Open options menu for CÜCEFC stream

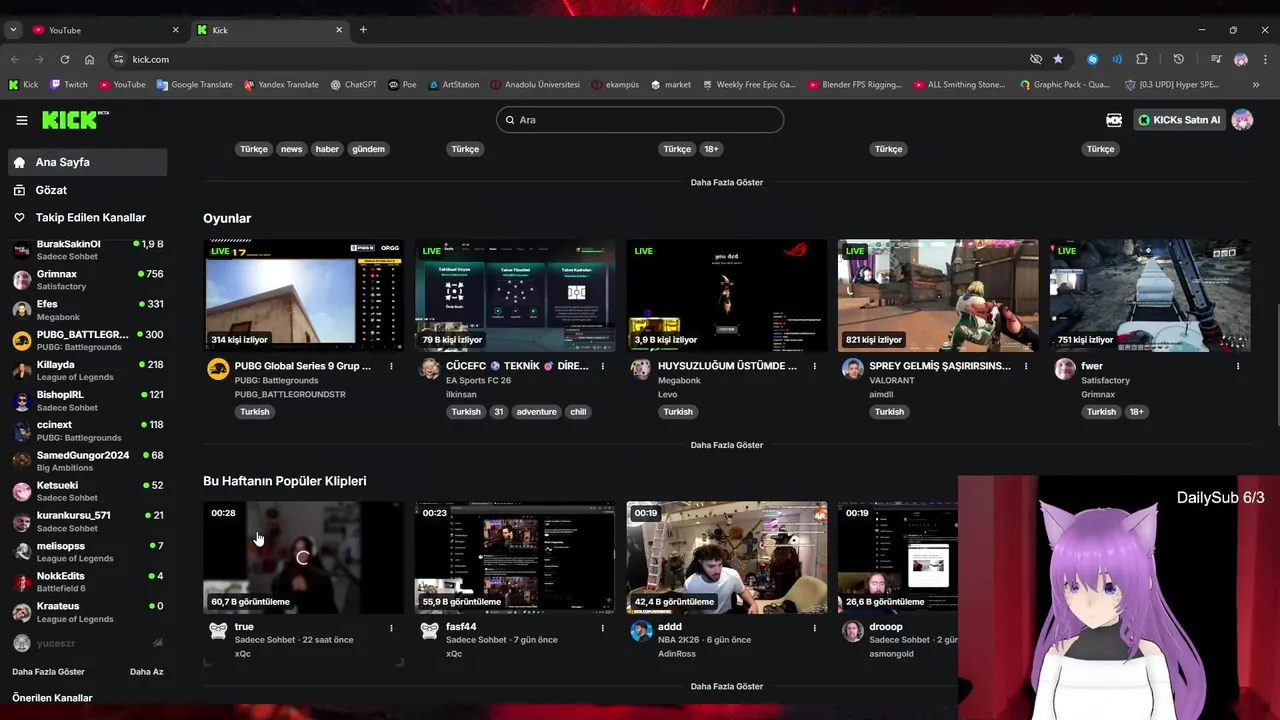[602, 367]
